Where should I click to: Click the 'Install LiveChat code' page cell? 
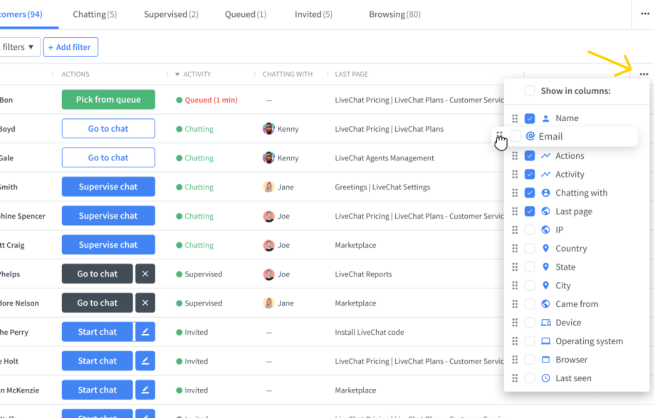tap(369, 332)
